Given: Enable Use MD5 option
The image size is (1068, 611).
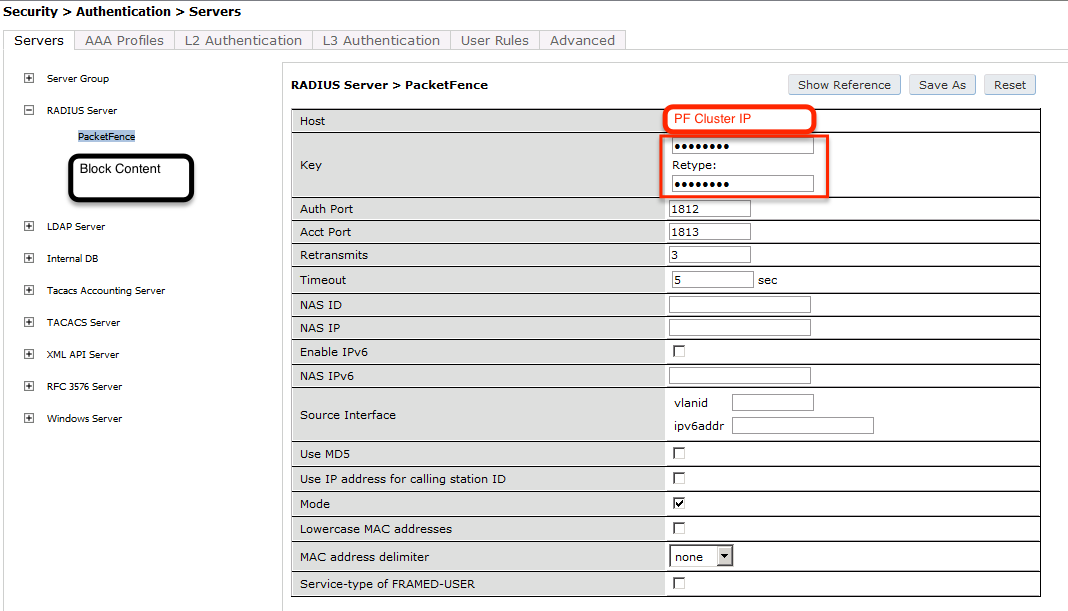Looking at the screenshot, I should 677,452.
